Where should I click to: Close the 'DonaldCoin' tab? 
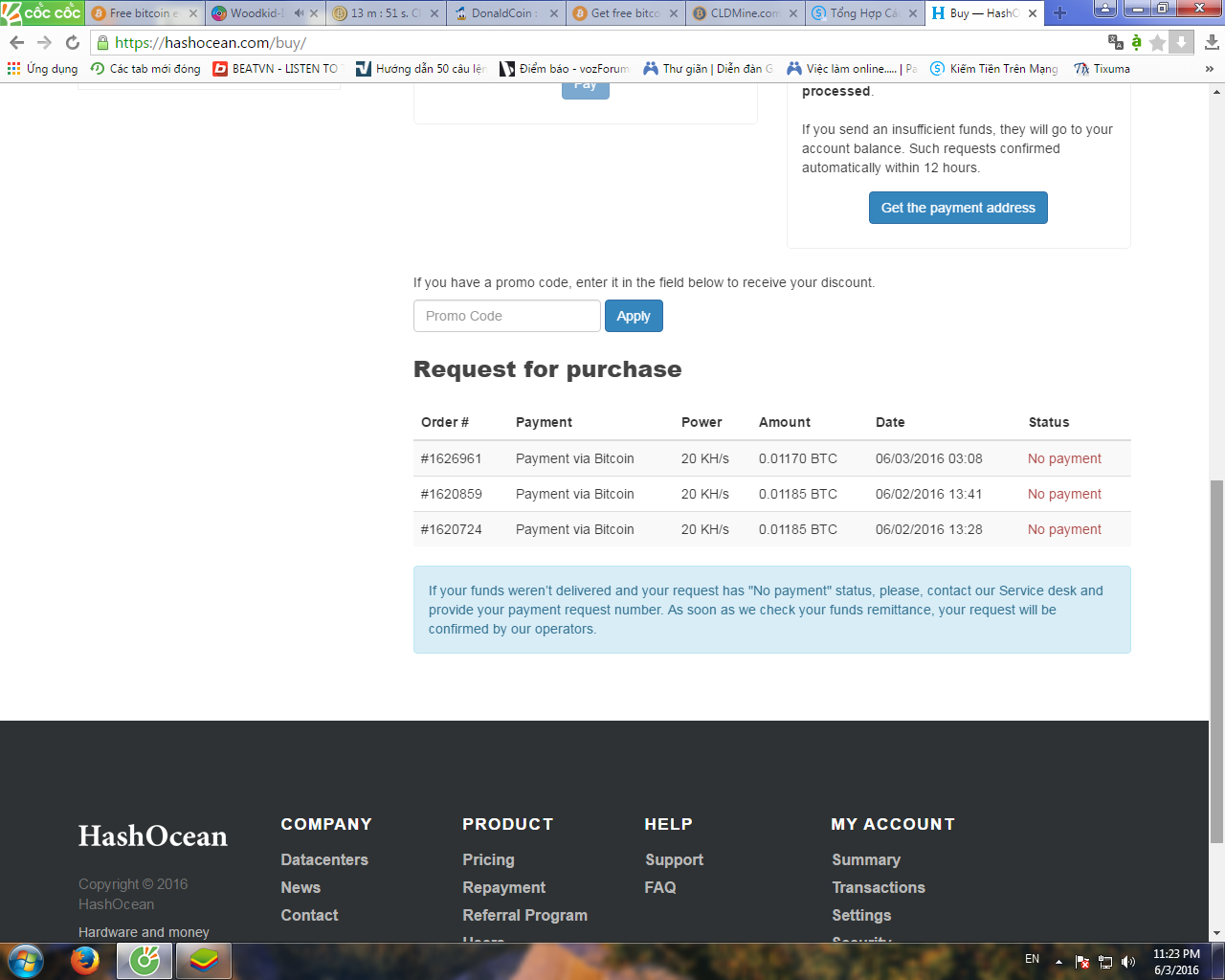pos(553,13)
